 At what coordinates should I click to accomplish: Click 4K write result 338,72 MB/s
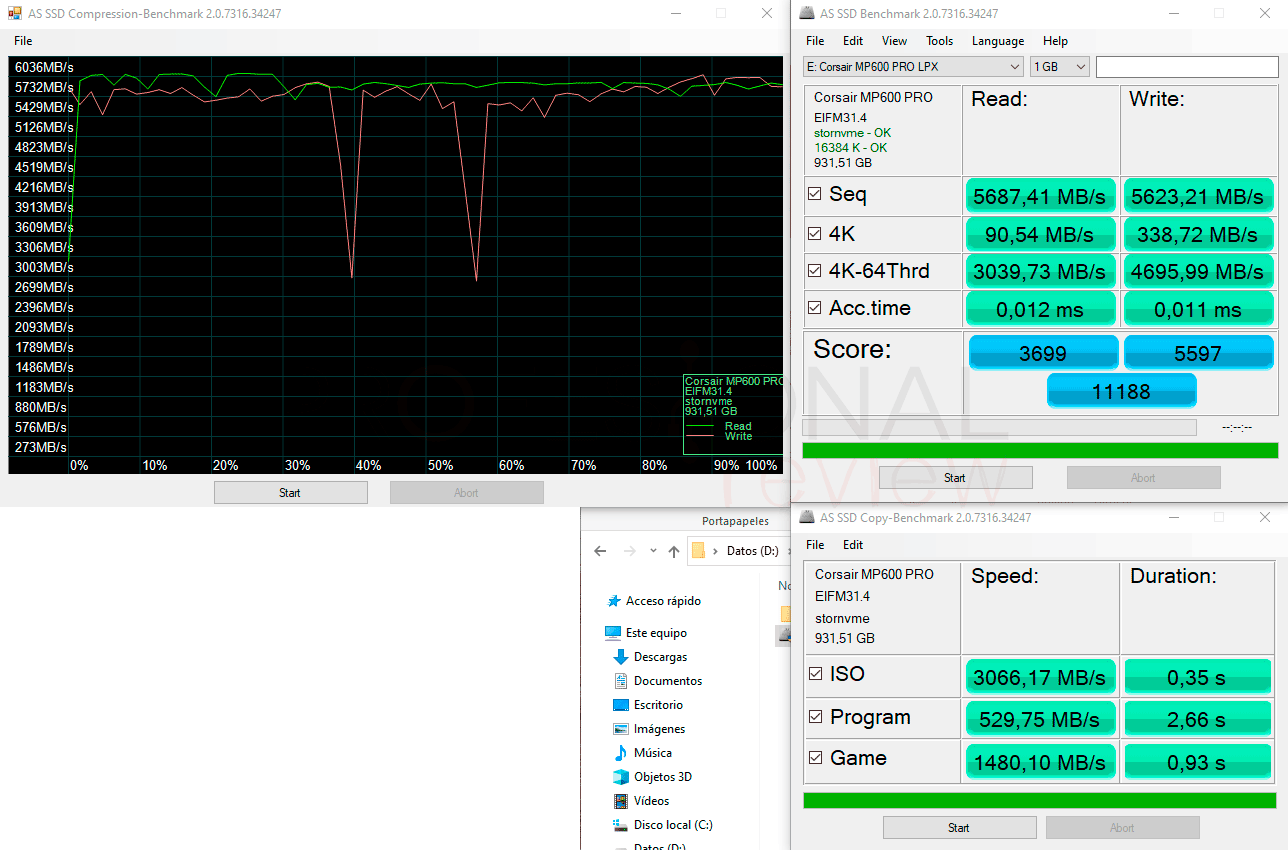[1198, 234]
